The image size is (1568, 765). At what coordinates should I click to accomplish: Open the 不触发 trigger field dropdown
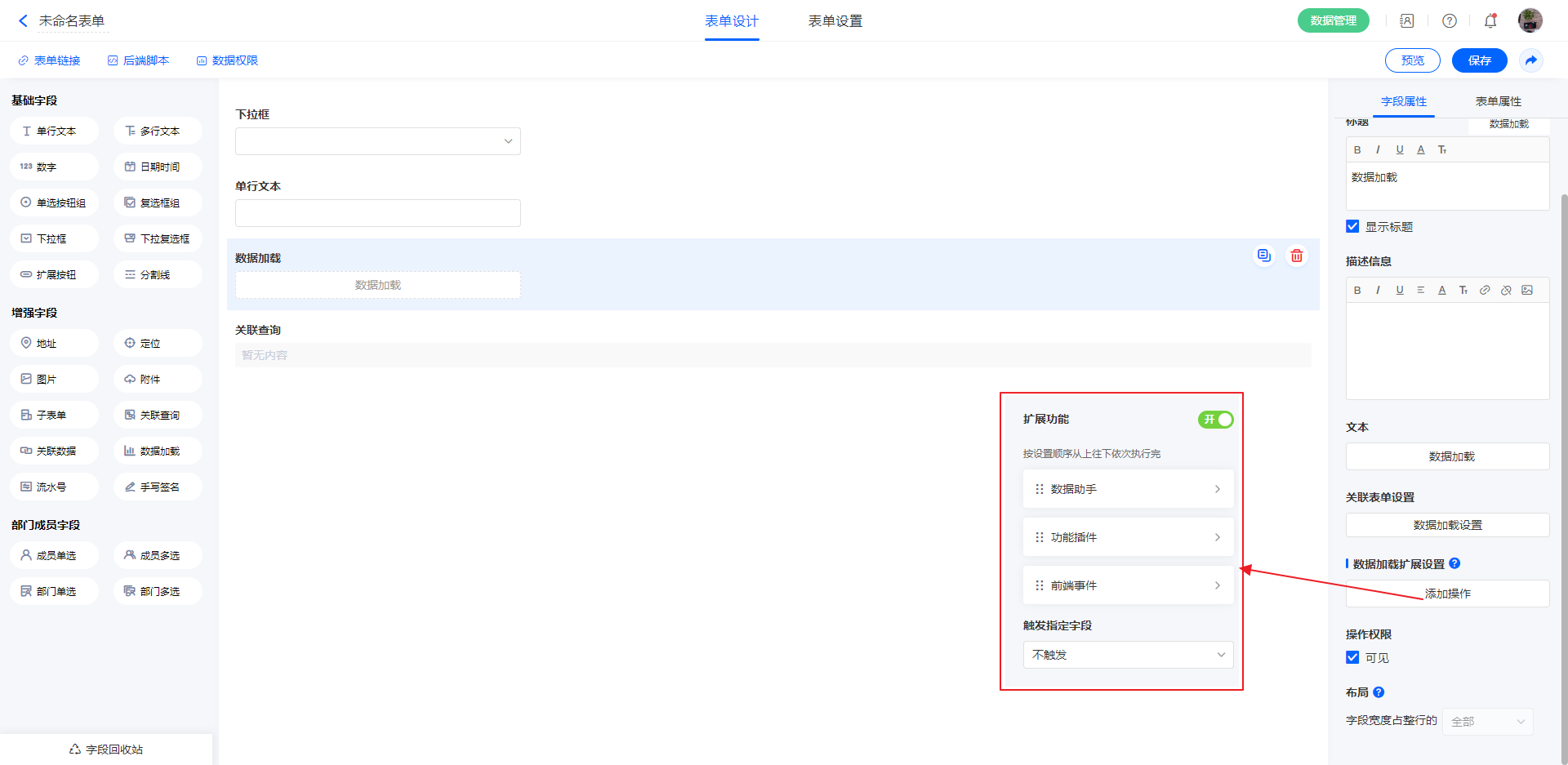coord(1128,655)
